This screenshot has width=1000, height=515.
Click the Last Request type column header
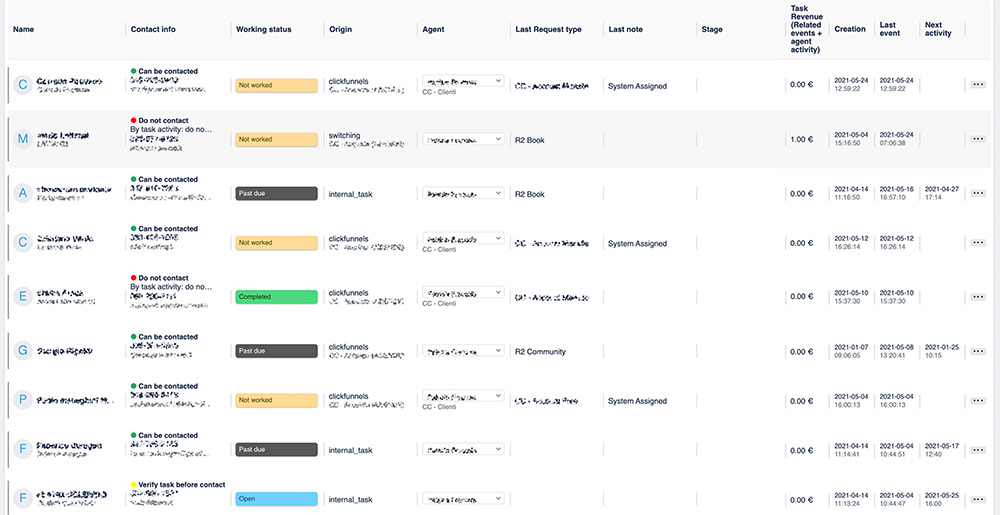[x=549, y=30]
